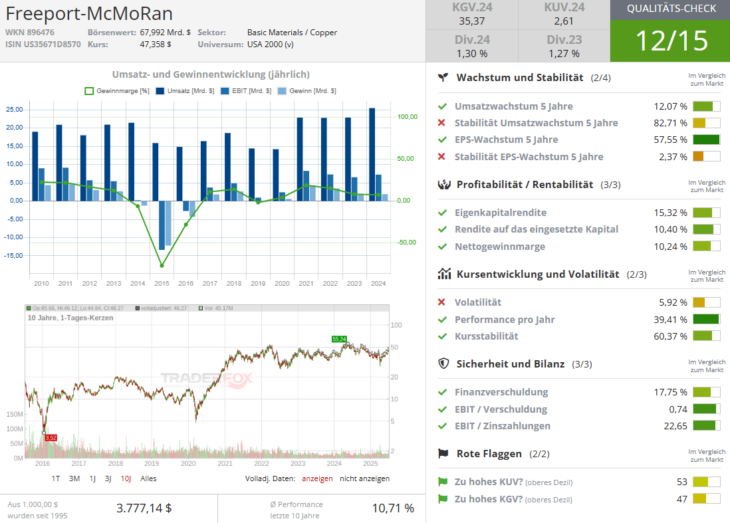Click green checkmark beside Finanzverschuldung
This screenshot has width=730, height=523.
pyautogui.click(x=442, y=392)
